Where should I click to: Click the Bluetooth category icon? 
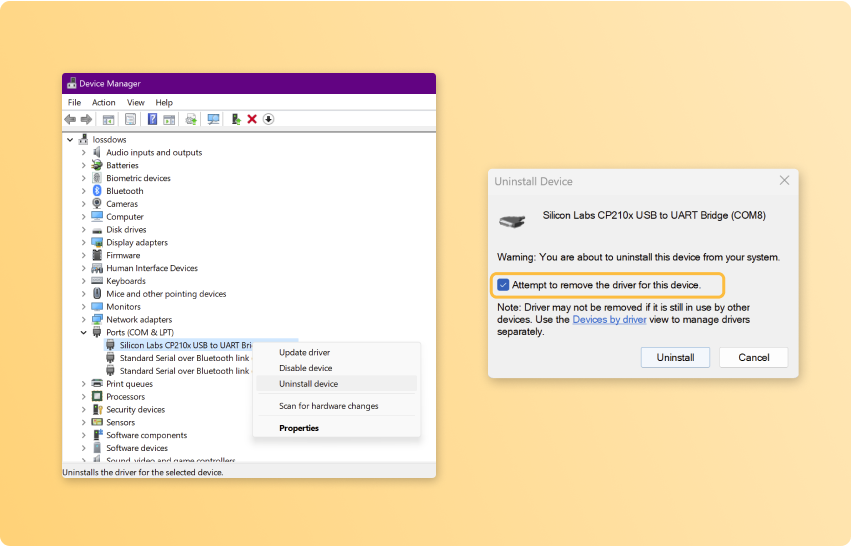click(x=97, y=191)
